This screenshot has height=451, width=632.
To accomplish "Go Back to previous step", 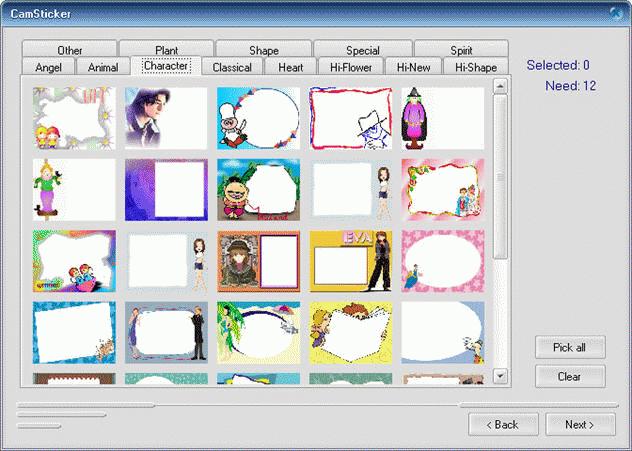I will (x=502, y=424).
